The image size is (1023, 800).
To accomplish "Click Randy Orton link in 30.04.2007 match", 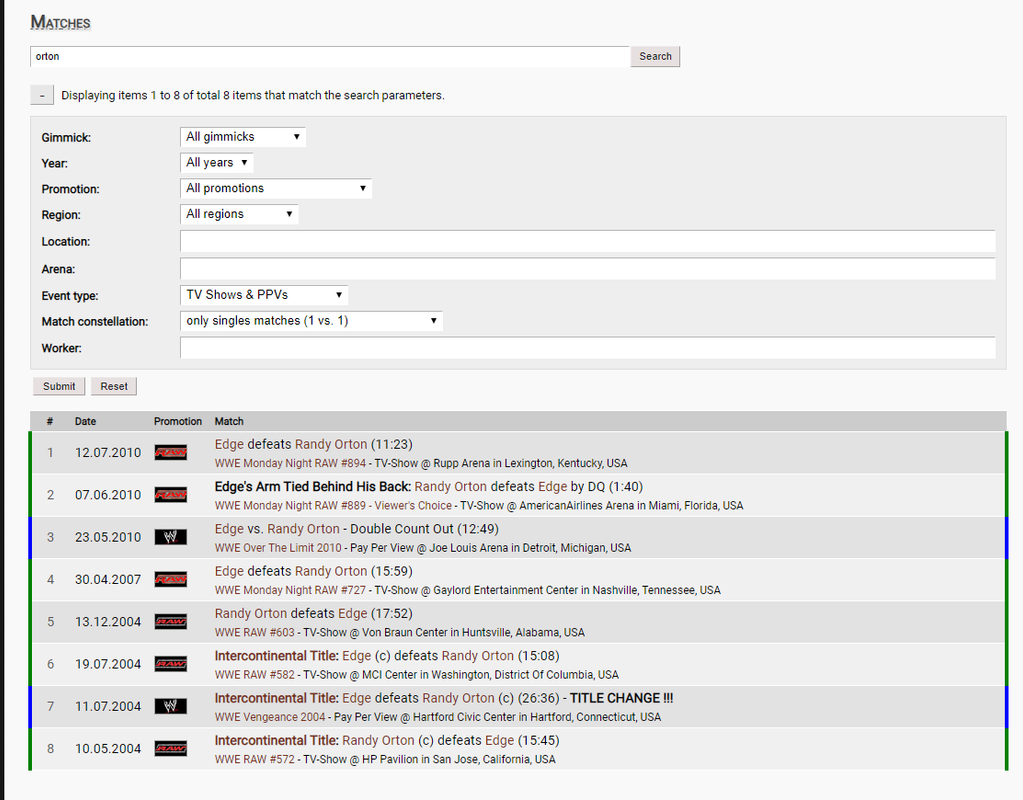I will [x=331, y=572].
